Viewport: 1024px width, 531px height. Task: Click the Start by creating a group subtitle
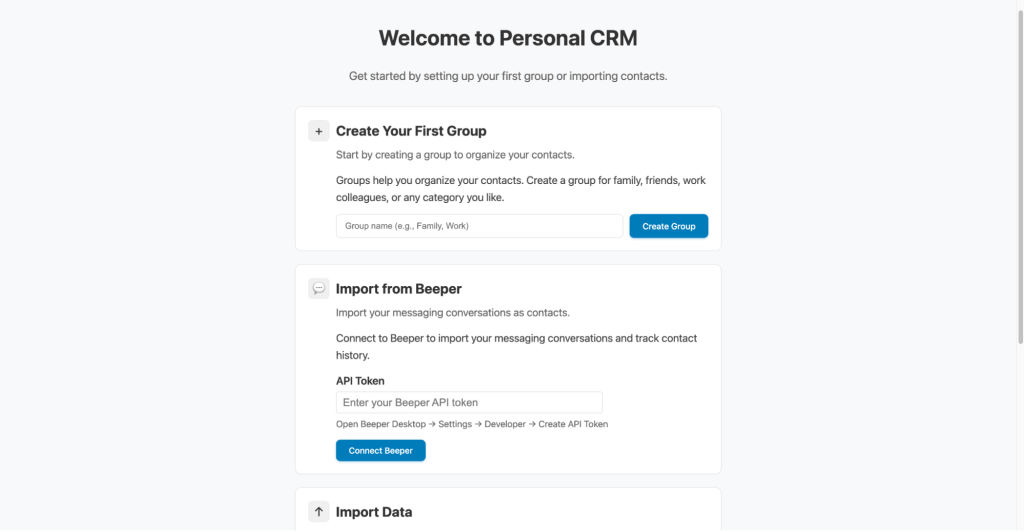click(455, 155)
